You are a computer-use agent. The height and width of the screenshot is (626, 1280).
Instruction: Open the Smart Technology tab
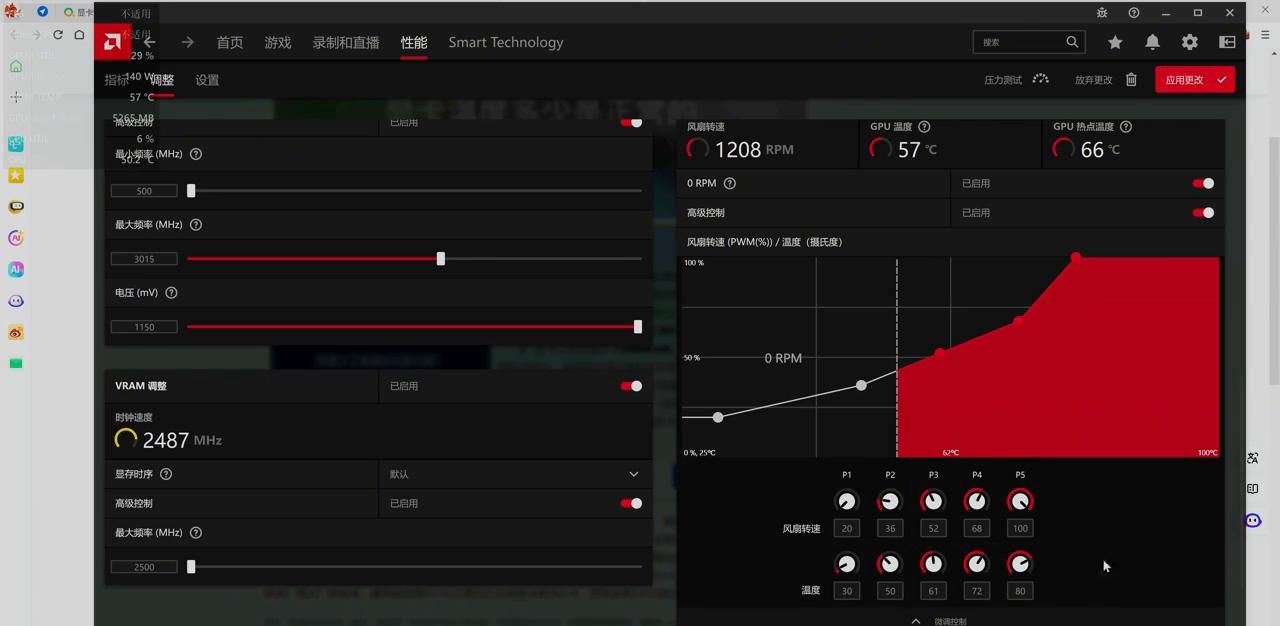click(x=506, y=42)
